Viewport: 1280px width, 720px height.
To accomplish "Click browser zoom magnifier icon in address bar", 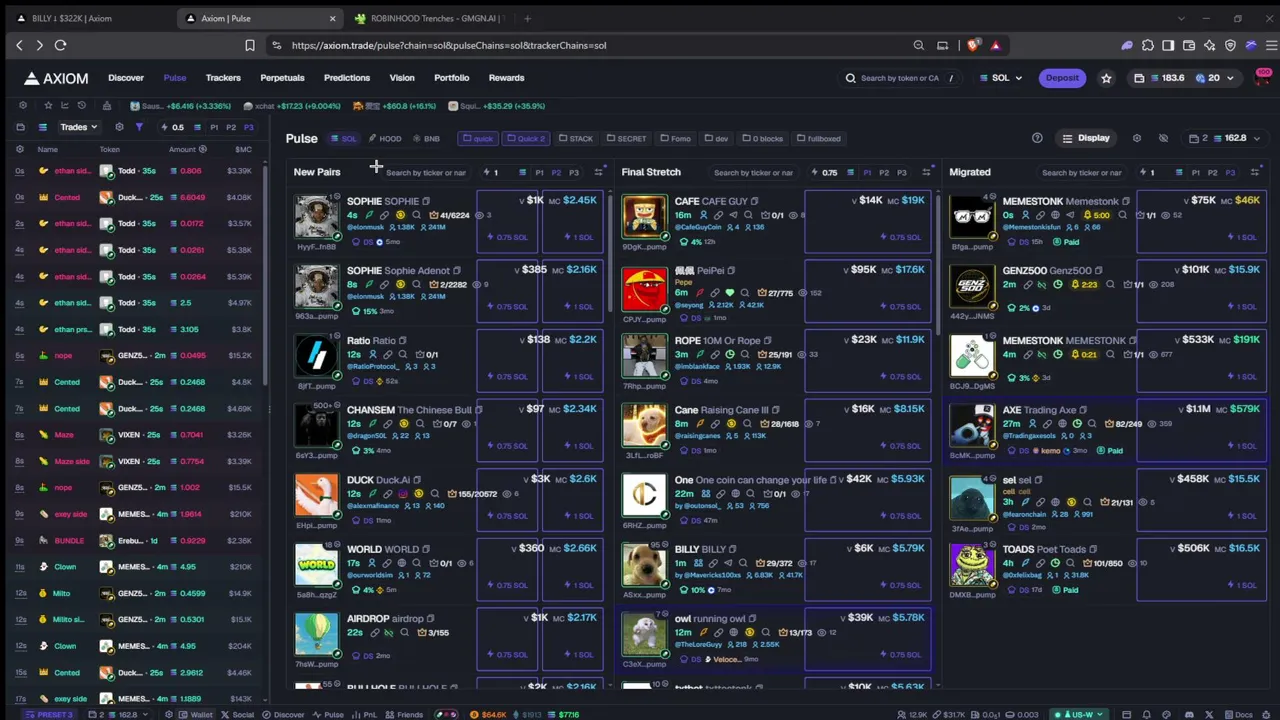I will [x=918, y=45].
